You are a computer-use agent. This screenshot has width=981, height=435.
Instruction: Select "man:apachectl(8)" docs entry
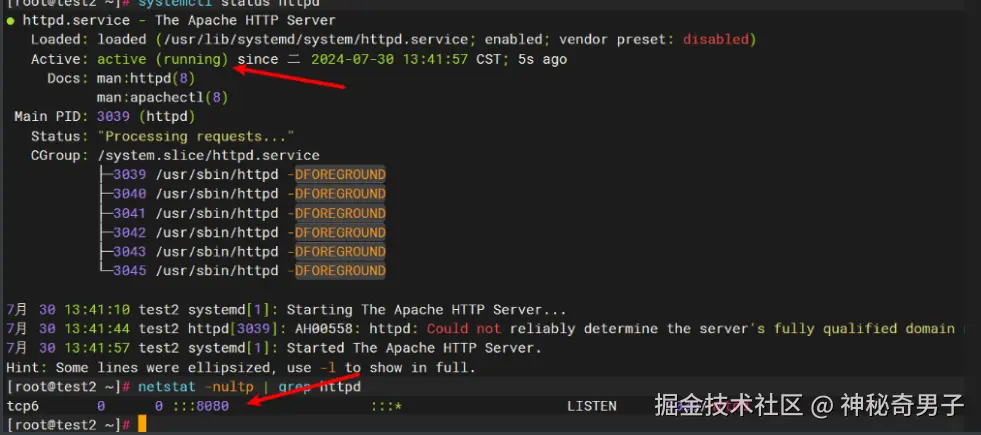163,98
